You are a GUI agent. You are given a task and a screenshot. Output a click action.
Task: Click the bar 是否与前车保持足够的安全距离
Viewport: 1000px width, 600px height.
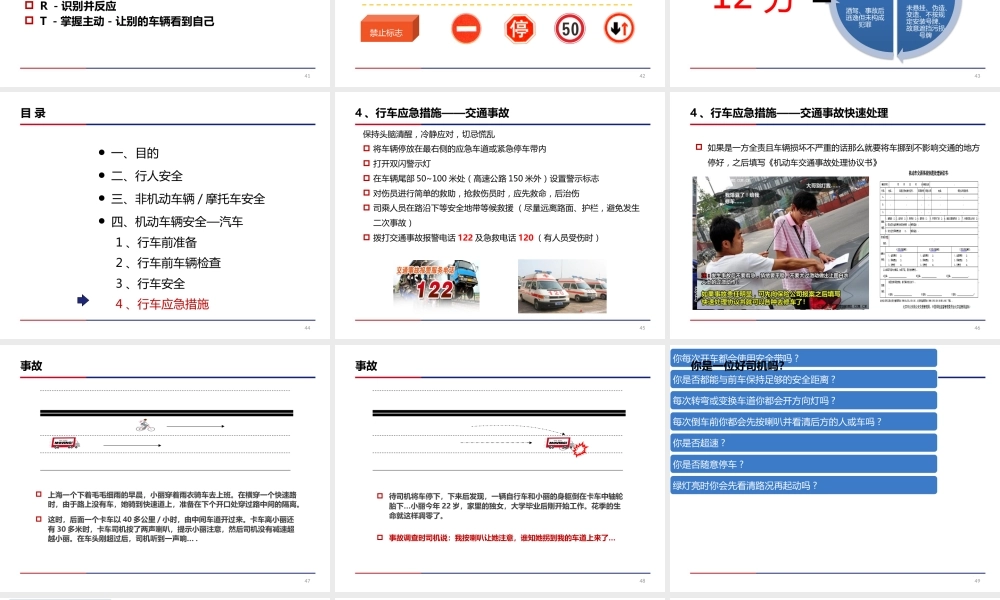(804, 379)
